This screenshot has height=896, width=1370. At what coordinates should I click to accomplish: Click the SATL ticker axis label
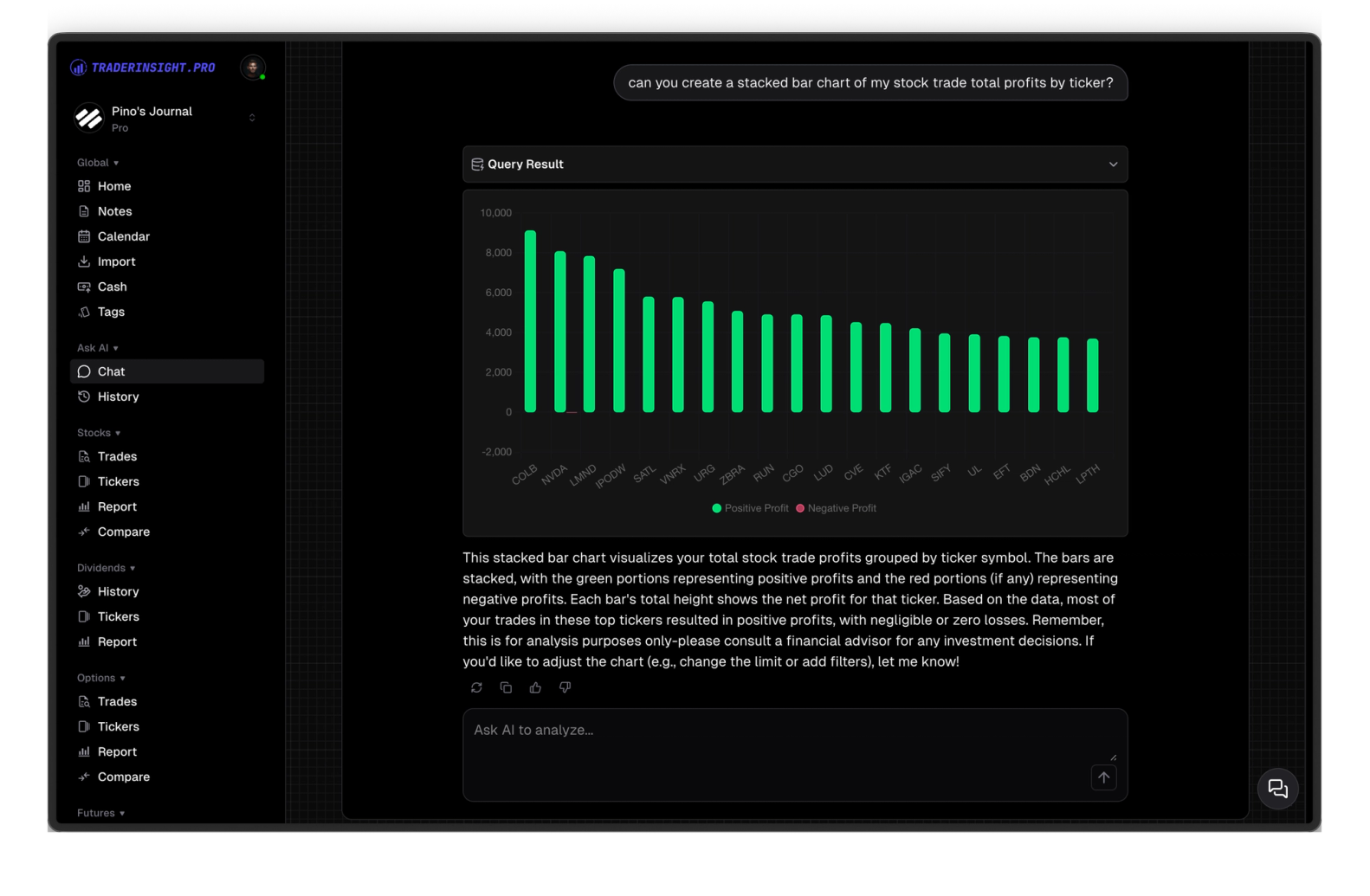coord(644,474)
